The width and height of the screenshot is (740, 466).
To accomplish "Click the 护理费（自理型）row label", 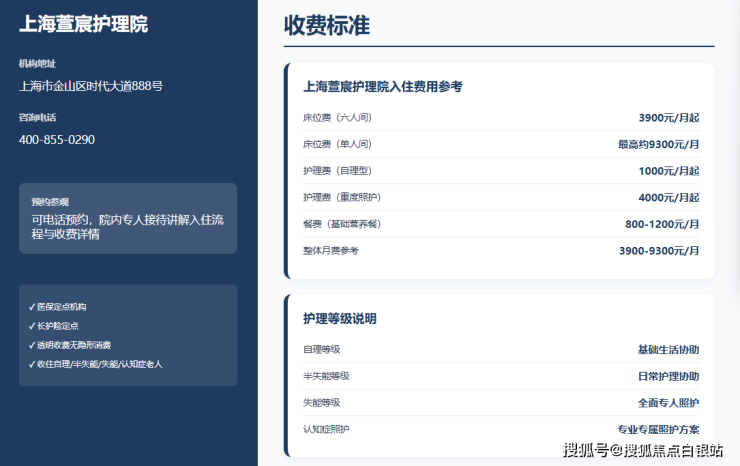I will coord(337,170).
